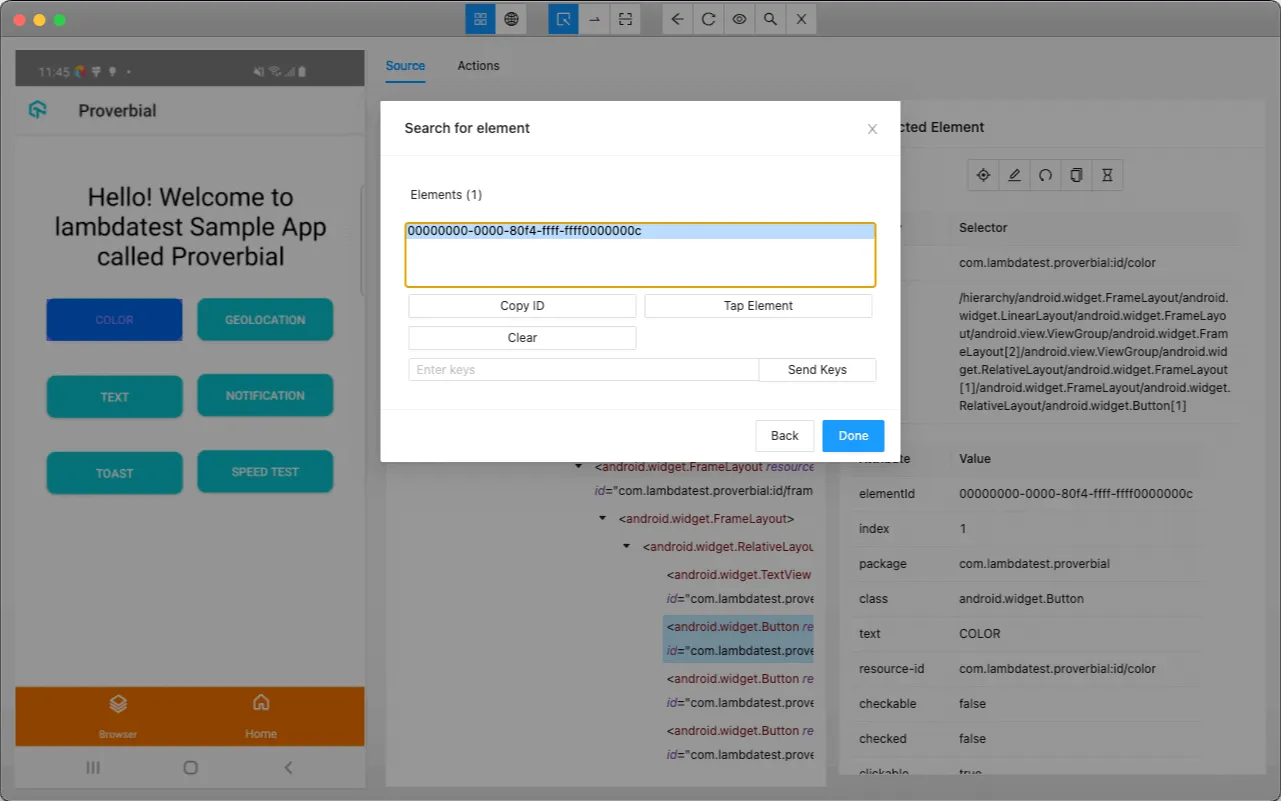Open the Source tab

(x=405, y=66)
